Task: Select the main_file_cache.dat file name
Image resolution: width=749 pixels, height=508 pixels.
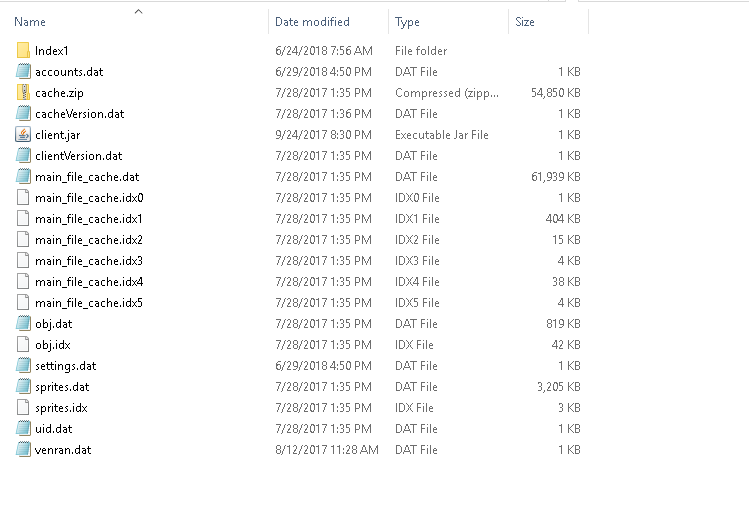Action: click(x=87, y=176)
